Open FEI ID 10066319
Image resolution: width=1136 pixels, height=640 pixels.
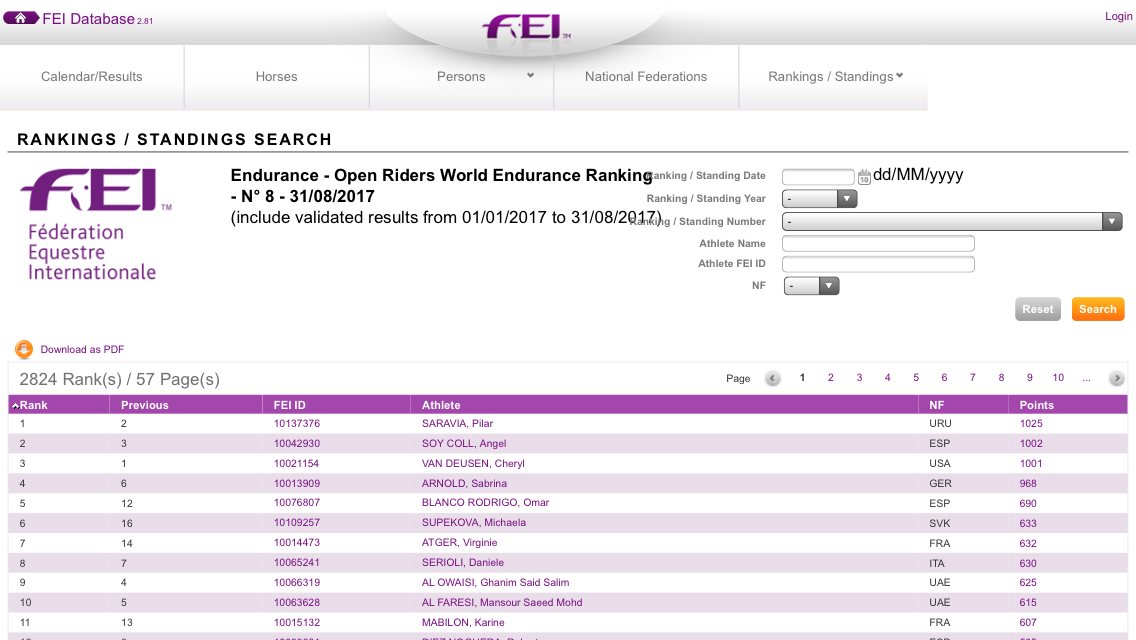coord(296,582)
